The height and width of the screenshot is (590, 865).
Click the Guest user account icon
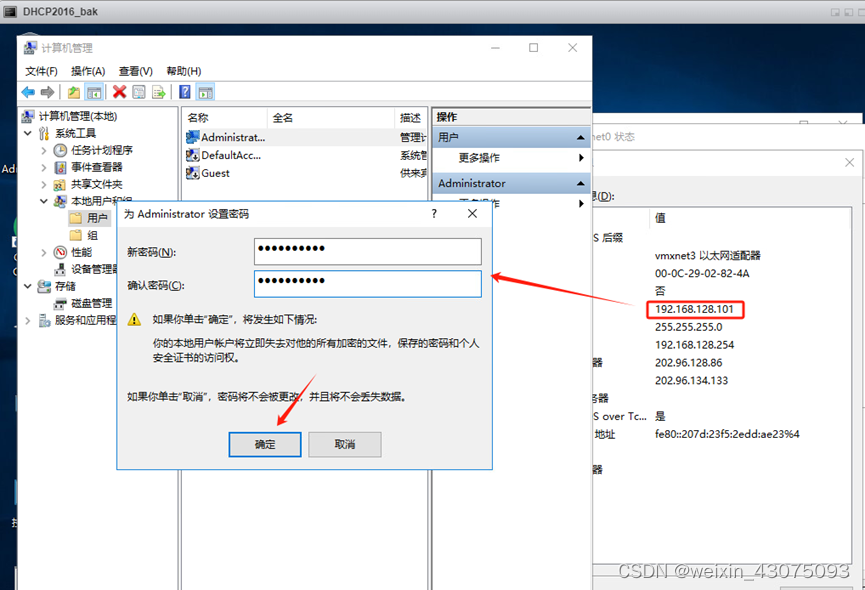pos(193,173)
